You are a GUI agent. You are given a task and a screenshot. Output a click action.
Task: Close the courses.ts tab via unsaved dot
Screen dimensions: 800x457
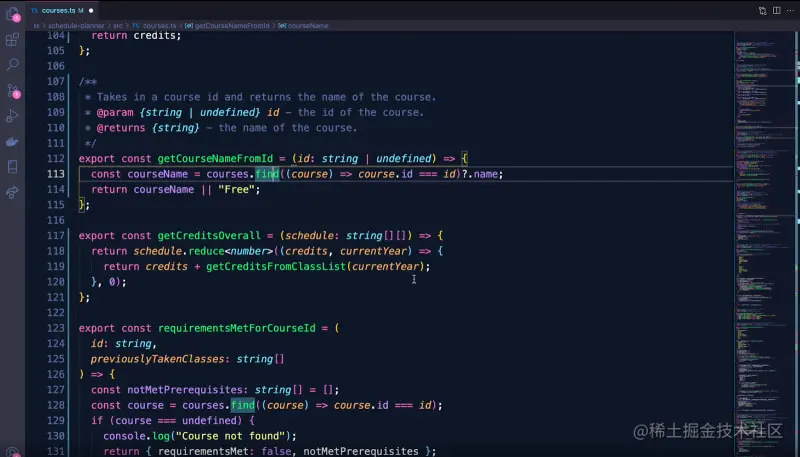point(91,10)
